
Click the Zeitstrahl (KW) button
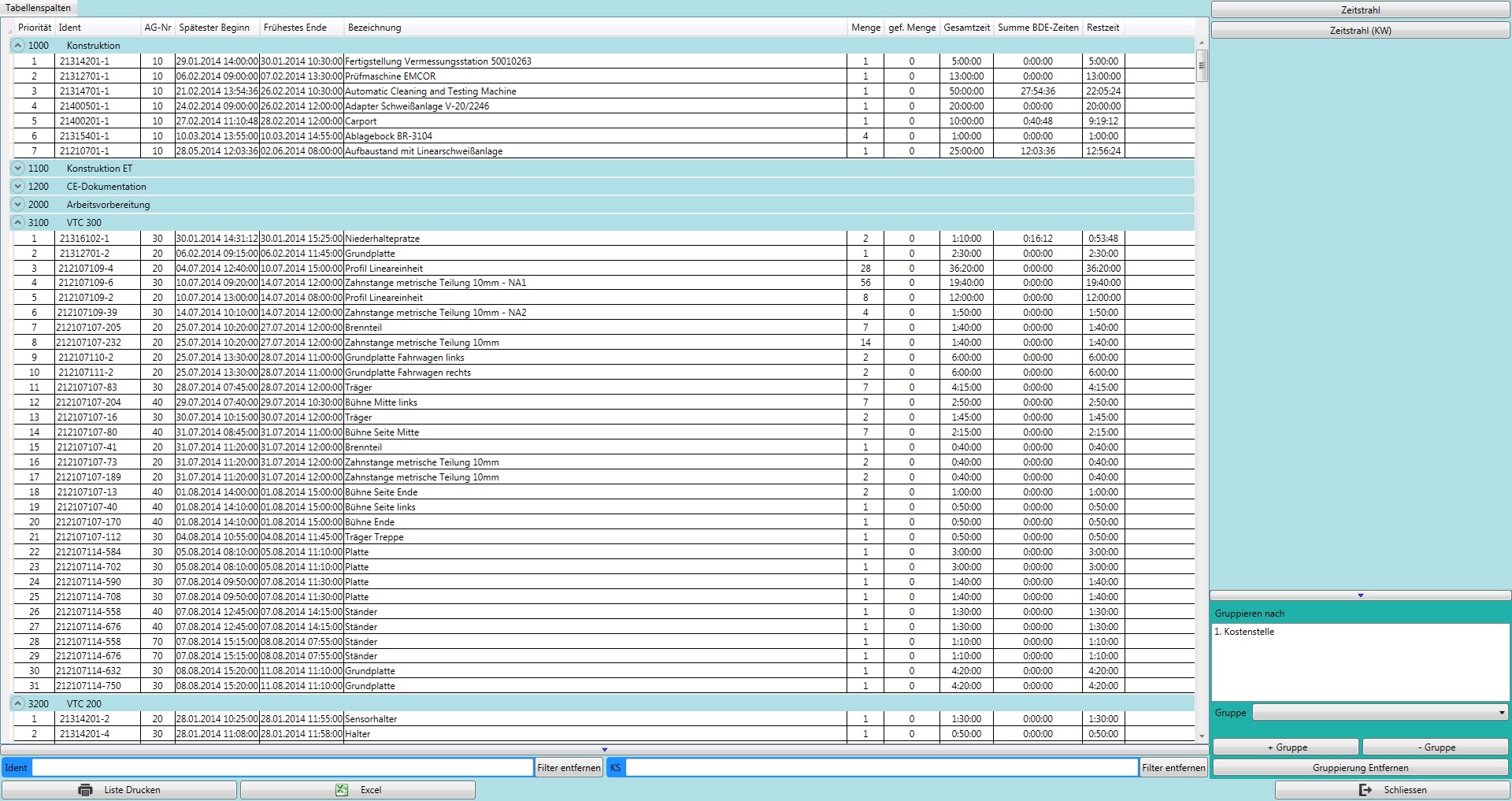coord(1360,31)
